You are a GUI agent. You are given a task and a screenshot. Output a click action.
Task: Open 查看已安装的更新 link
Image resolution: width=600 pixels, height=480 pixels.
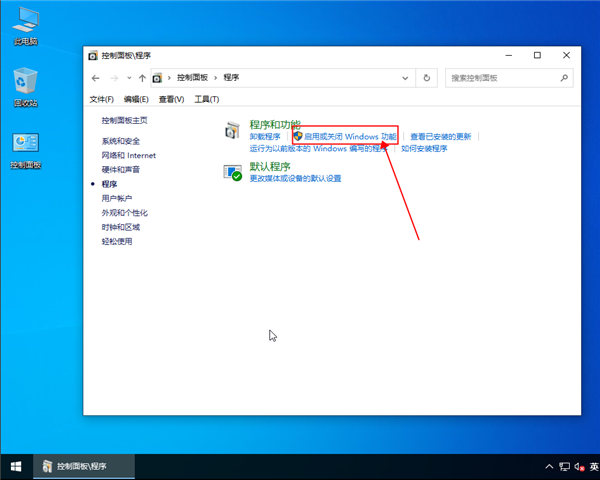440,136
